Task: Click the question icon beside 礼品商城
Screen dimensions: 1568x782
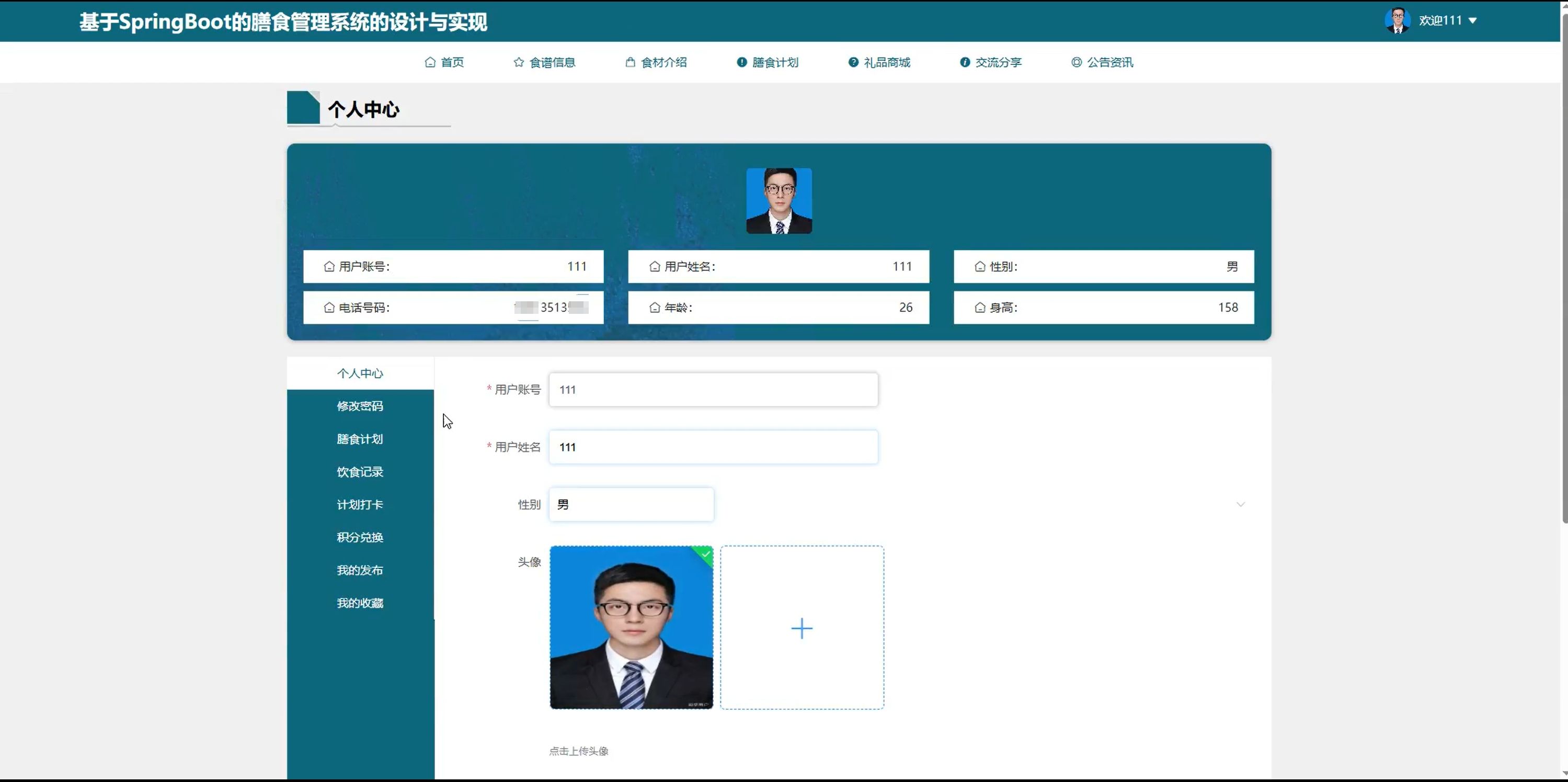Action: click(x=853, y=62)
